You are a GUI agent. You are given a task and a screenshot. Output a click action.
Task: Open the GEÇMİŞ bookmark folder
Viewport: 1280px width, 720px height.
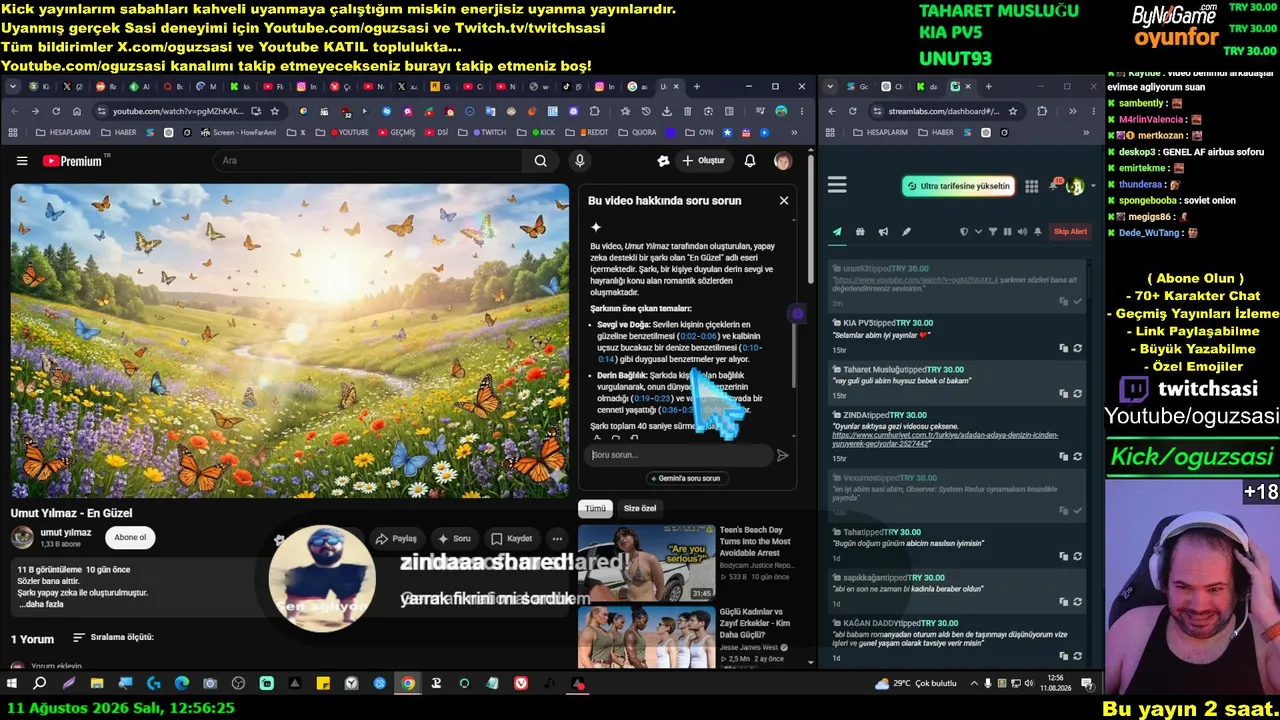pyautogui.click(x=396, y=132)
